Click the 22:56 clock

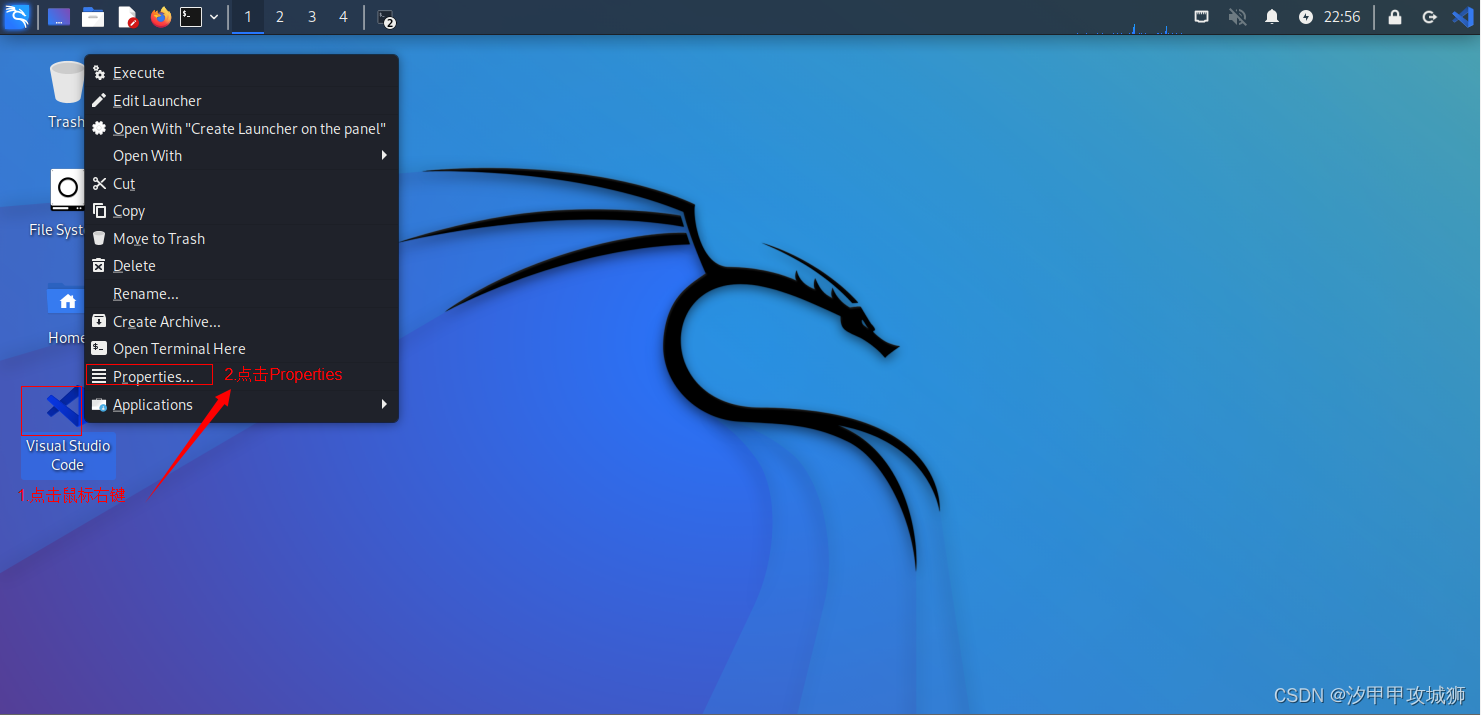click(1342, 17)
